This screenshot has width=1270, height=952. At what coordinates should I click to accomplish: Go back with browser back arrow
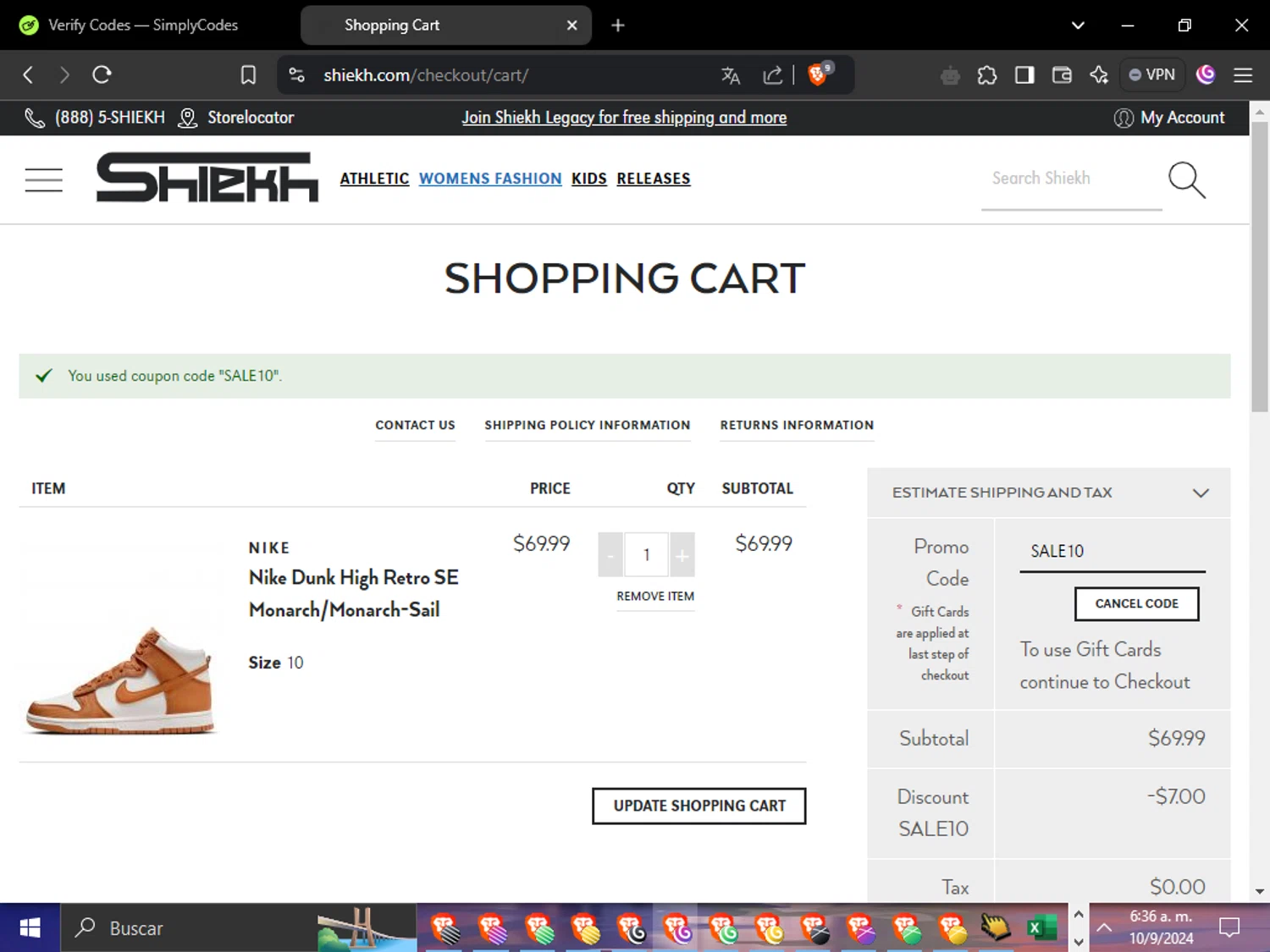pos(28,75)
